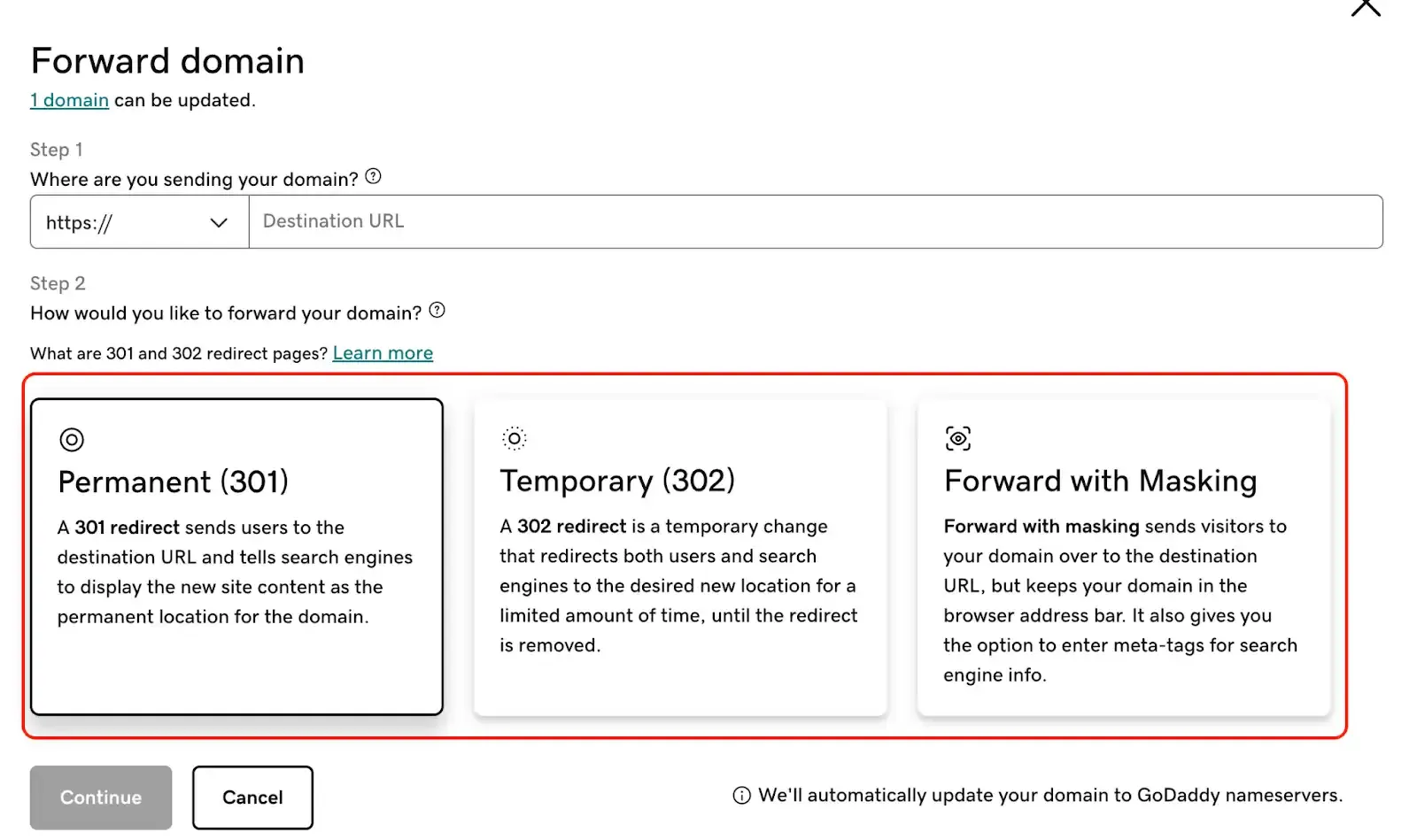Screen dimensions: 1417x840
Task: Click Continue to apply forwarding
Action: point(100,797)
